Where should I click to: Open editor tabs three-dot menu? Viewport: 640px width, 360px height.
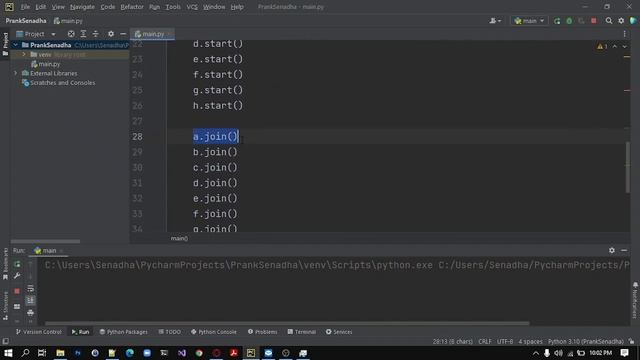624,34
